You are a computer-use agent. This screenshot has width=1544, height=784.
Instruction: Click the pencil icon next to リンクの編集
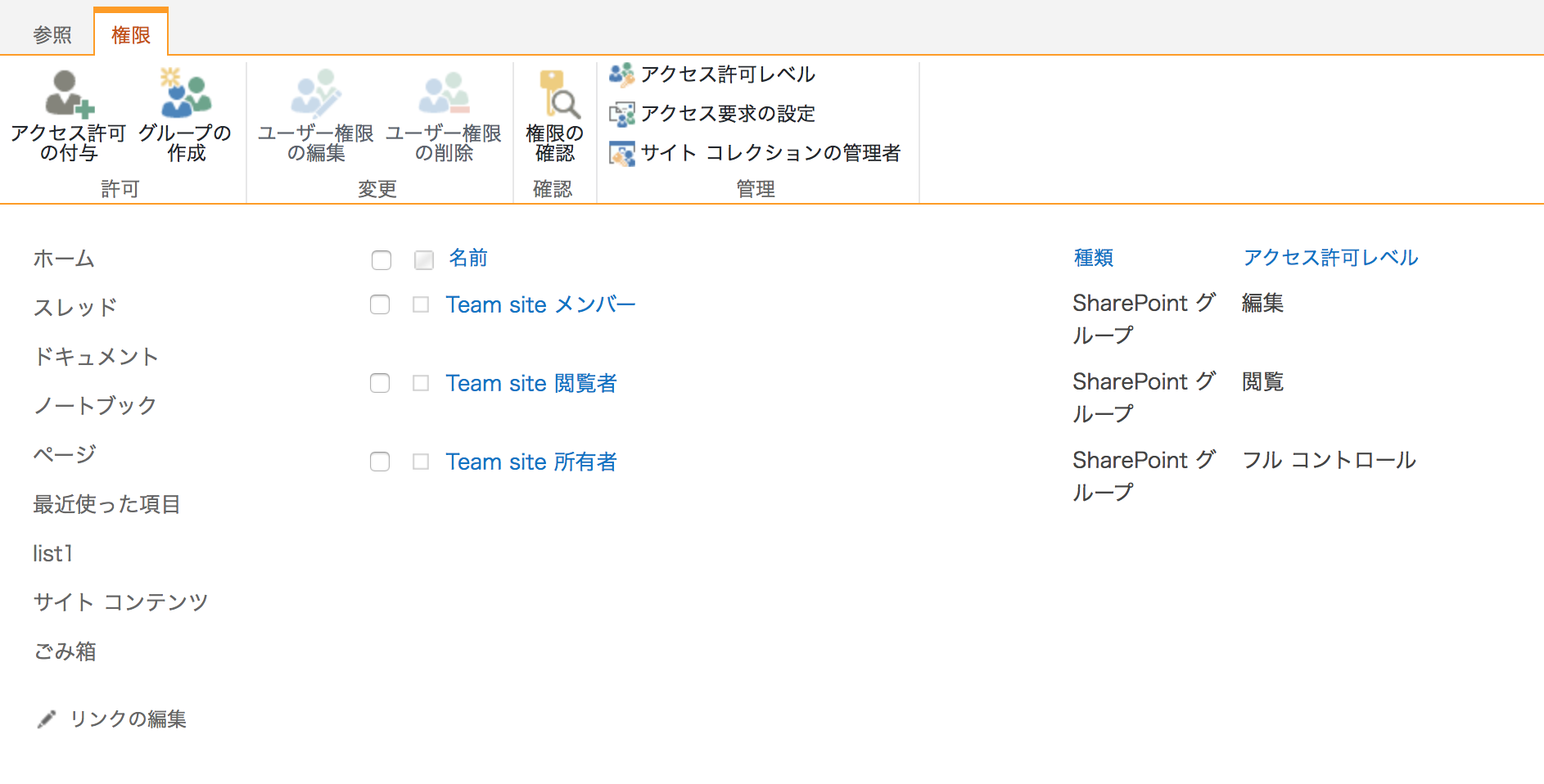[46, 719]
